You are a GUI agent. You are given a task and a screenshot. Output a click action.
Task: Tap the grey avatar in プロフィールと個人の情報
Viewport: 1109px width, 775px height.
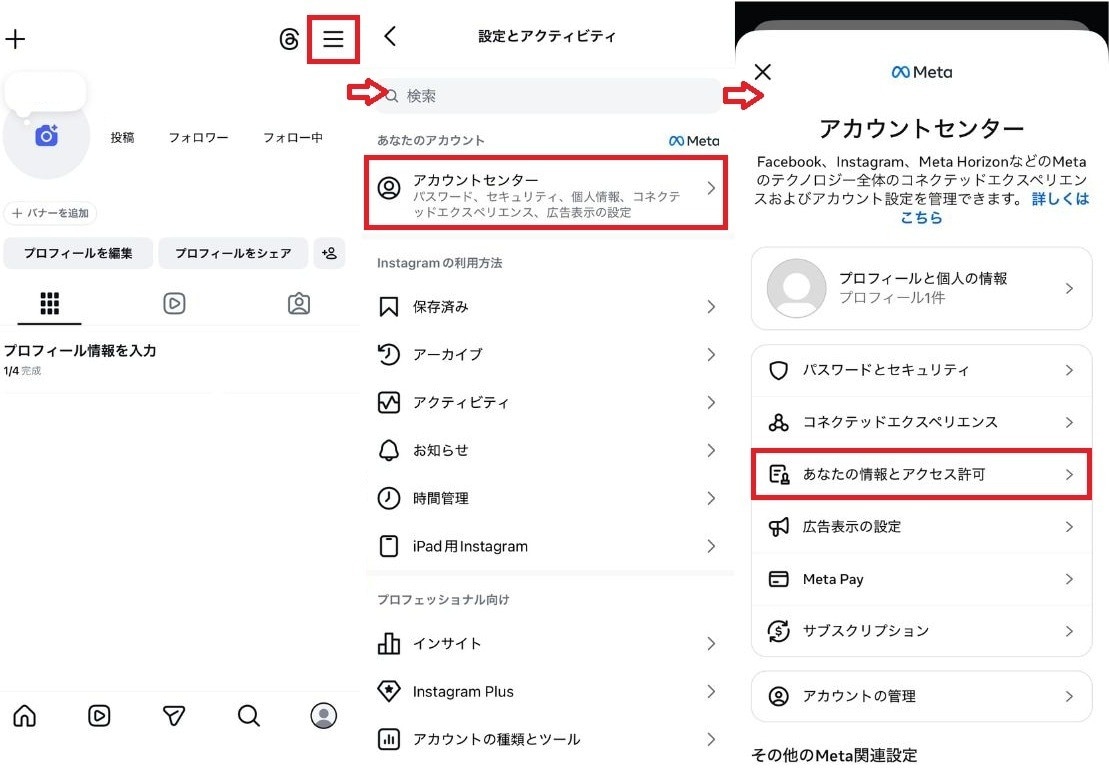(x=796, y=289)
